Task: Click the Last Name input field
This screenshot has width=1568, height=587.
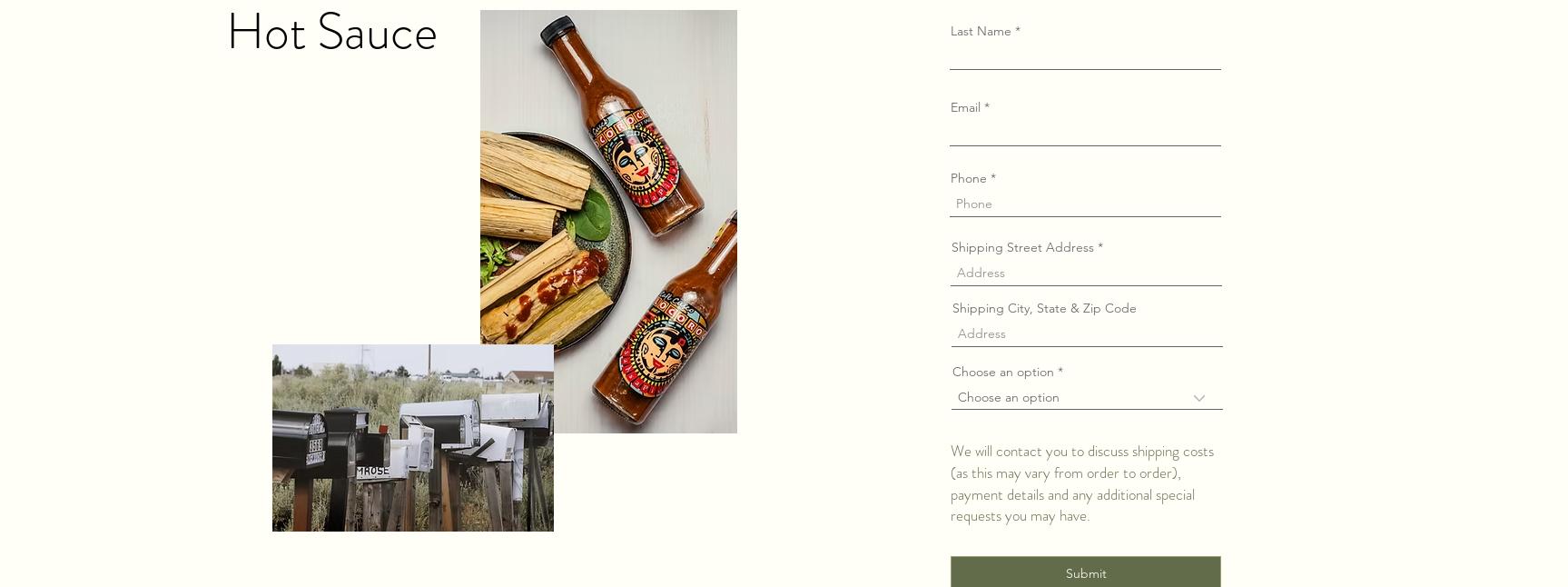Action: click(x=1085, y=56)
